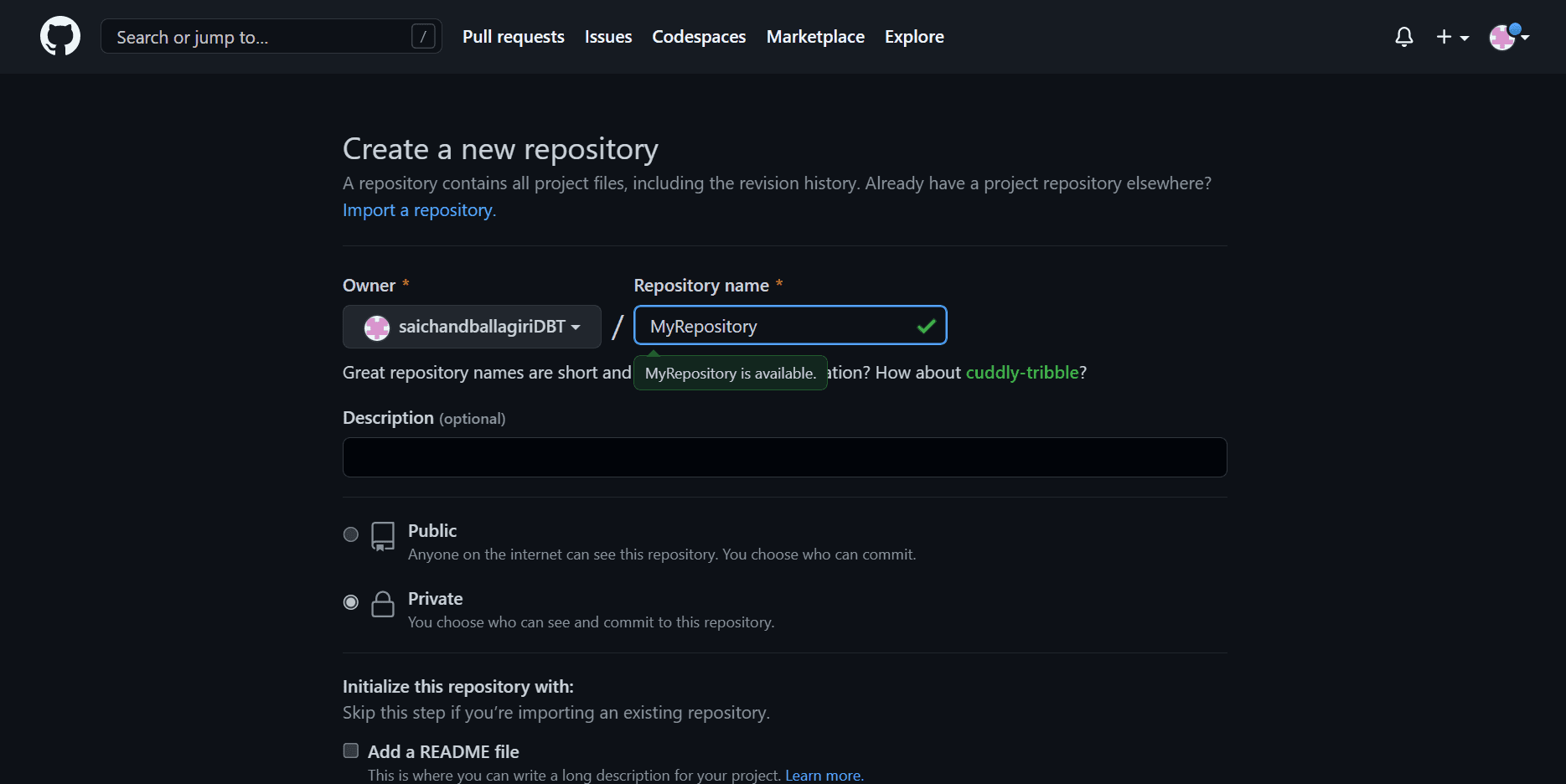Image resolution: width=1566 pixels, height=784 pixels.
Task: Select the Public radio button
Action: point(351,534)
